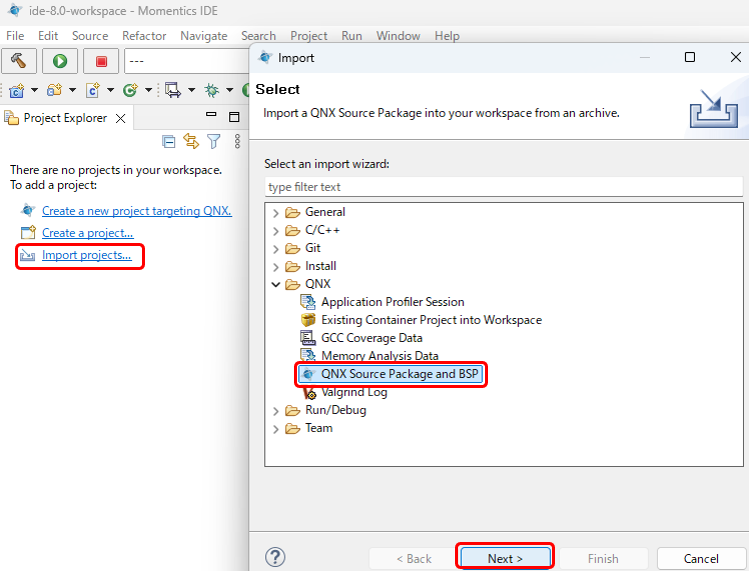Viewport: 749px width, 571px height.
Task: Minimize the Project Explorer view
Action: coord(211,115)
